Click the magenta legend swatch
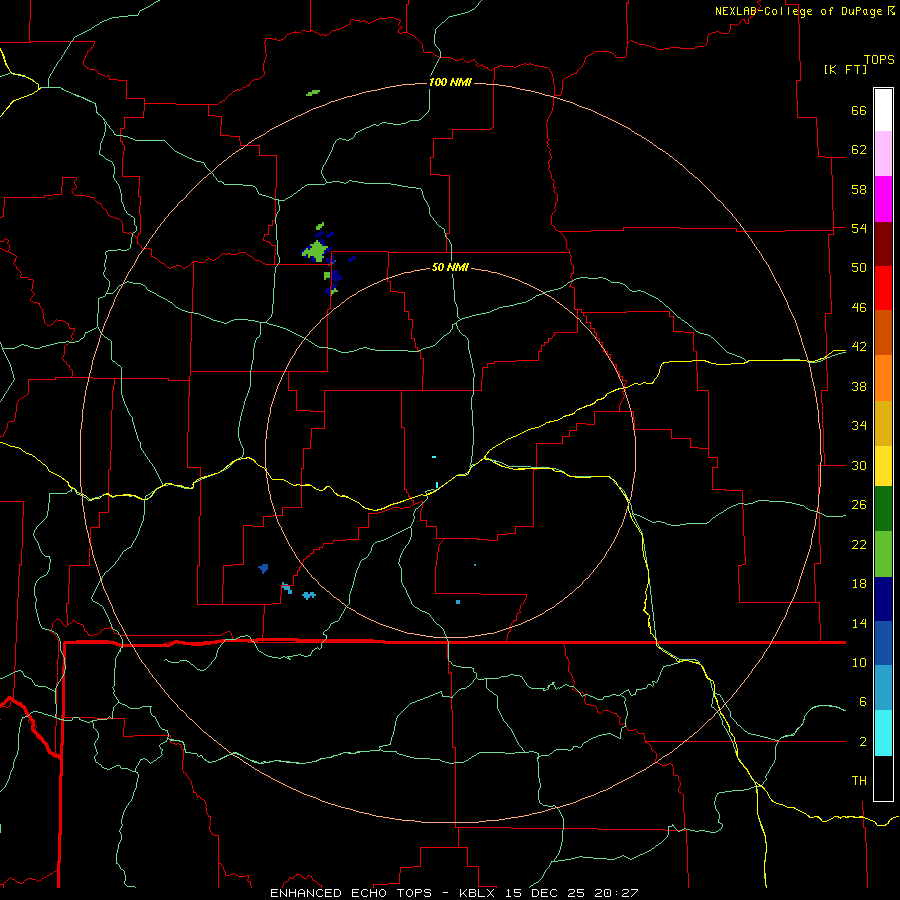 point(883,199)
